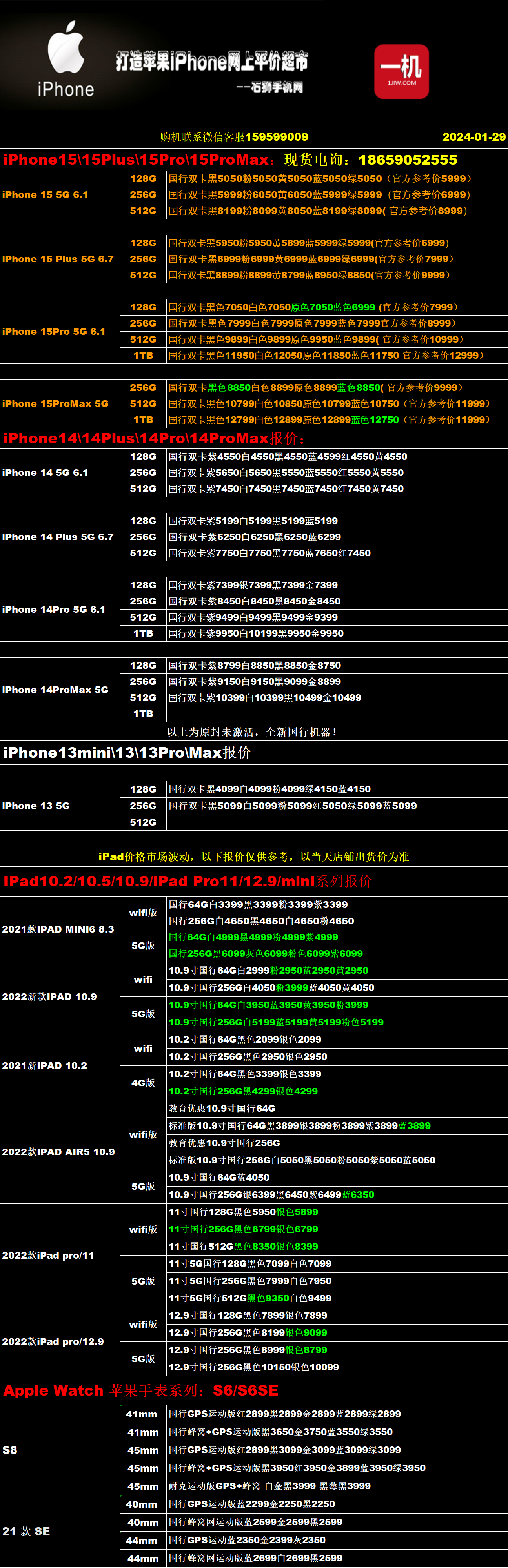Screen dimensions: 508x1568
Task: Click the banner title 打造苹果iPhone网上平价超市
Action: point(212,61)
